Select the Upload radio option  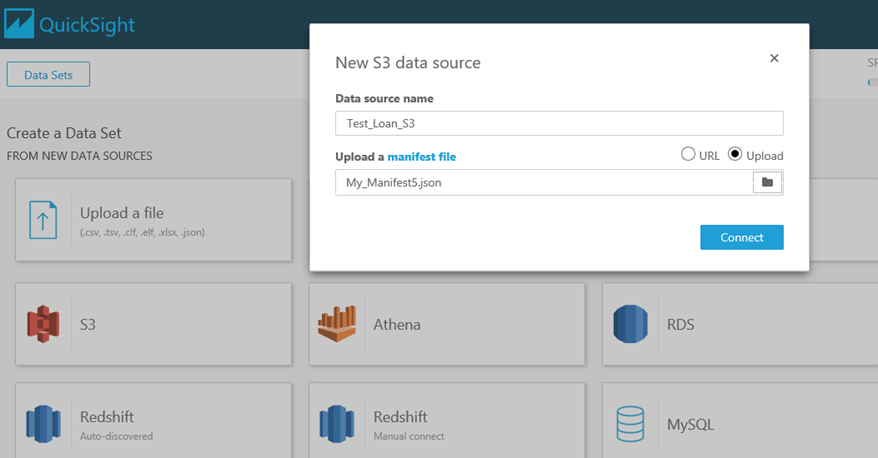coord(735,154)
